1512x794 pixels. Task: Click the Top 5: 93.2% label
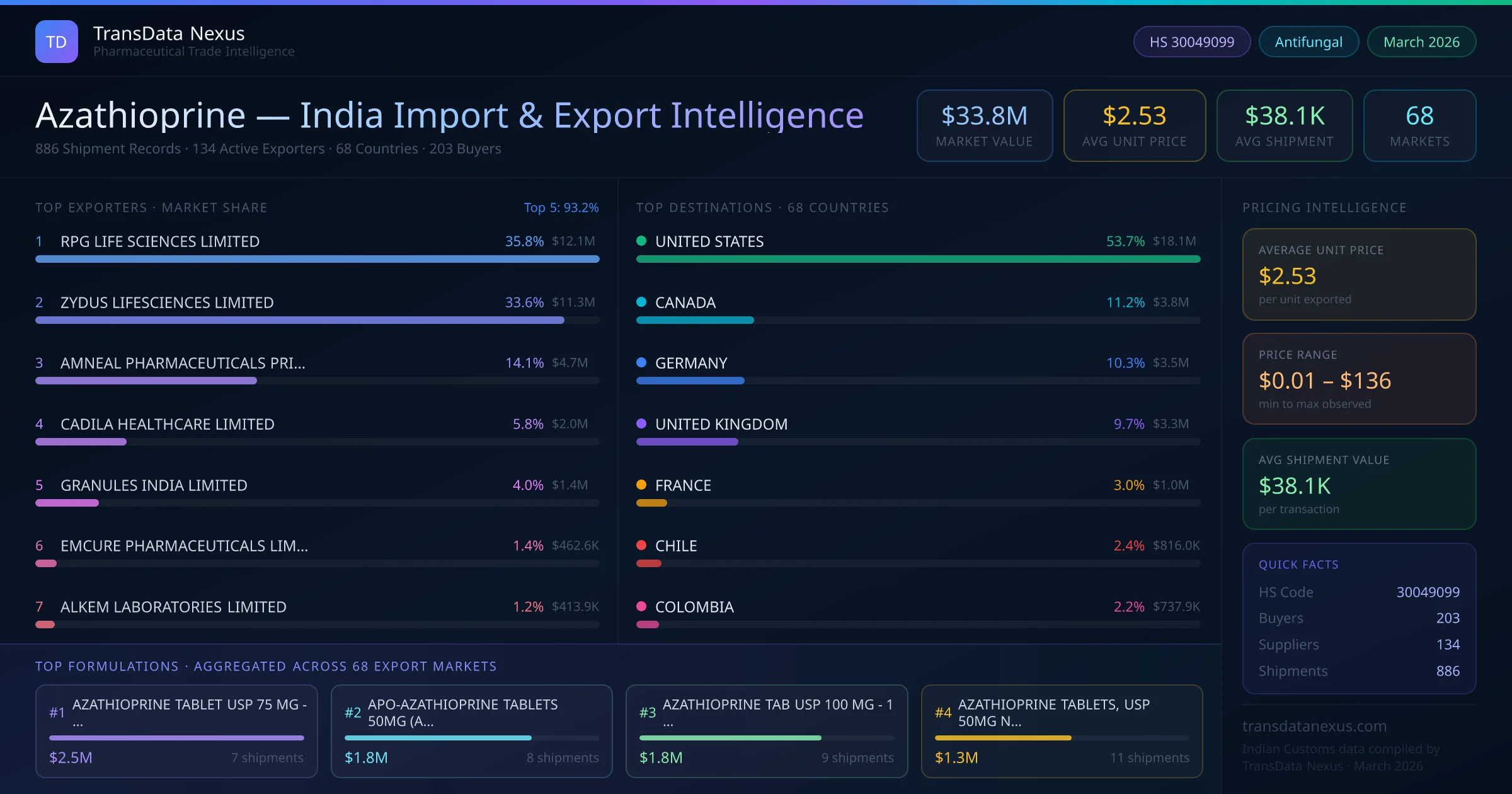[561, 207]
